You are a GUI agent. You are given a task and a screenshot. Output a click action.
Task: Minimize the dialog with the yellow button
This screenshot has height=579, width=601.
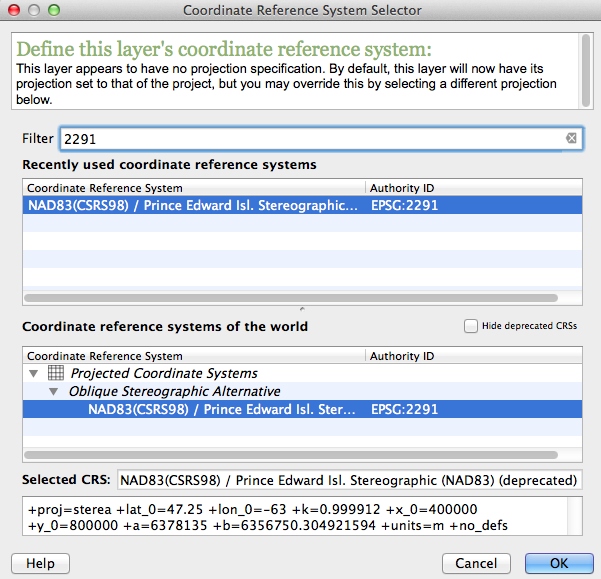(x=32, y=10)
